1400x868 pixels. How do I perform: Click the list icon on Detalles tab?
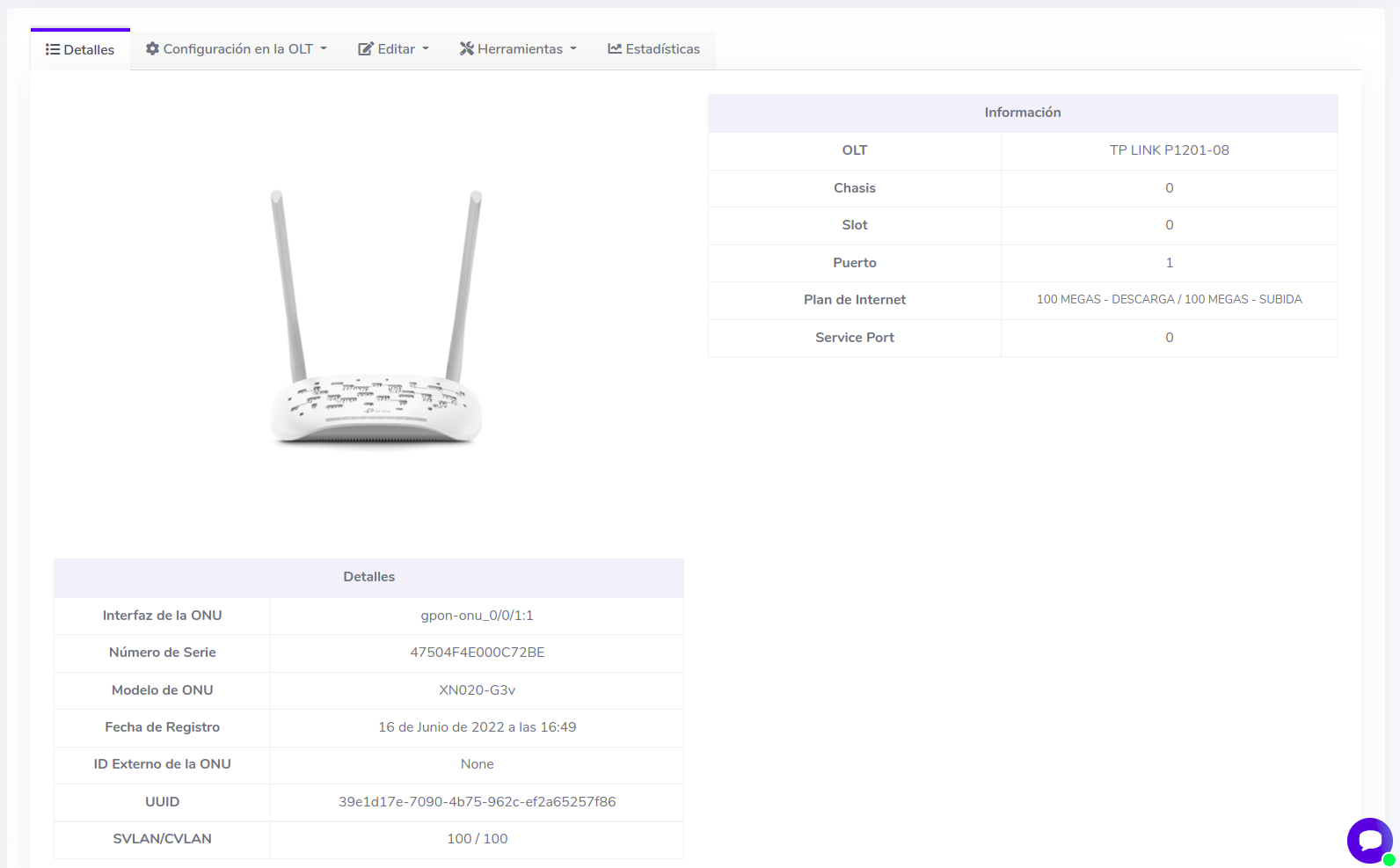coord(53,50)
